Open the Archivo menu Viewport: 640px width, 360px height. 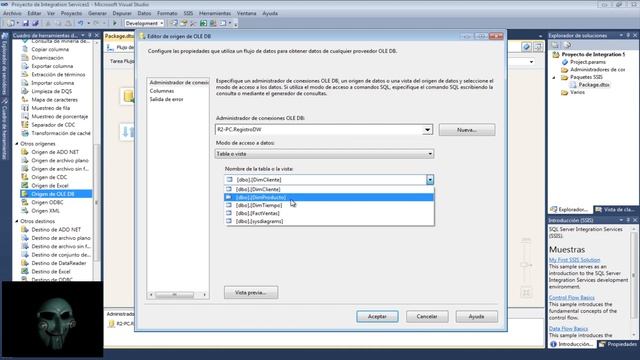pyautogui.click(x=12, y=13)
